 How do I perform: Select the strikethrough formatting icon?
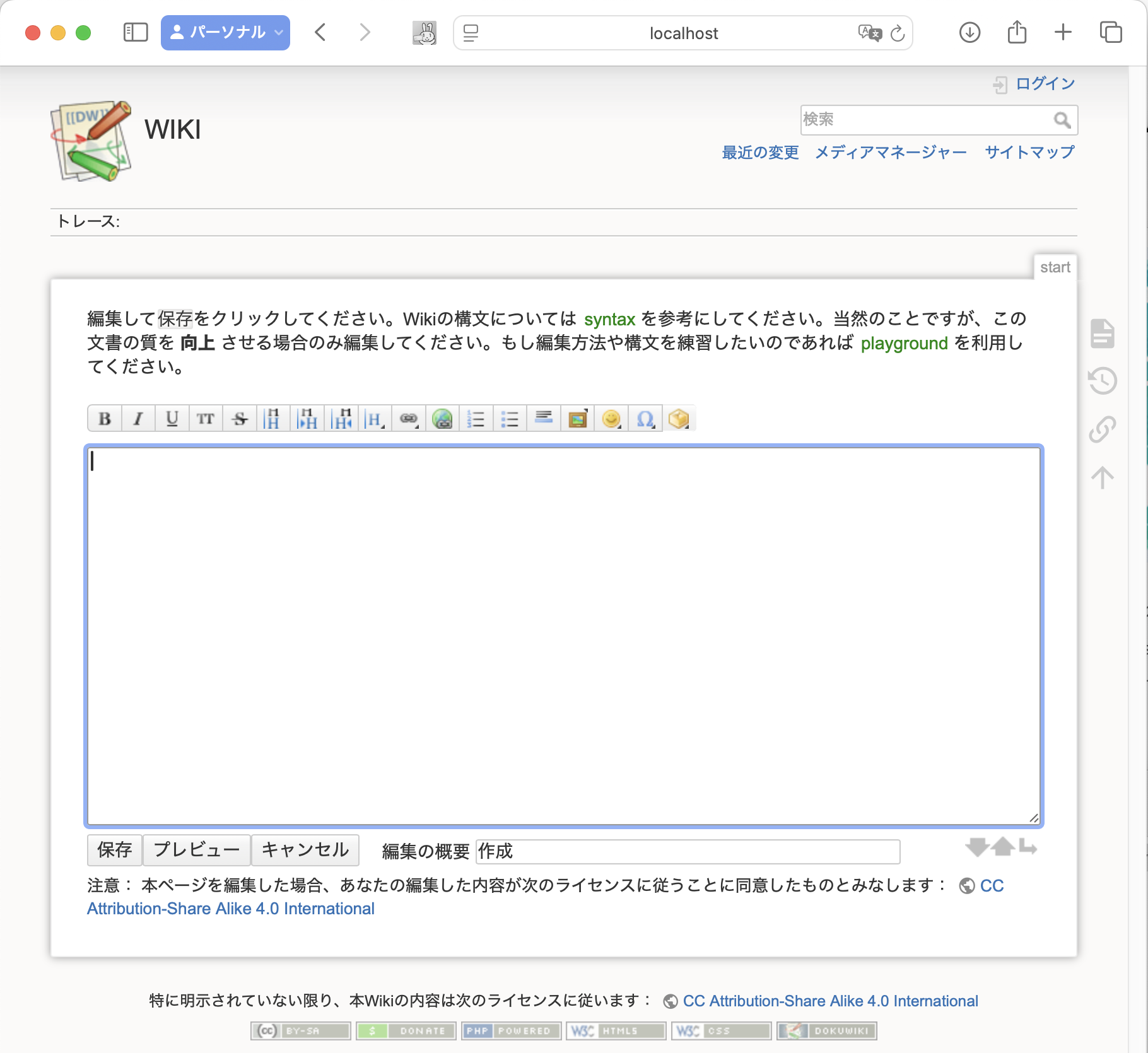[x=240, y=418]
